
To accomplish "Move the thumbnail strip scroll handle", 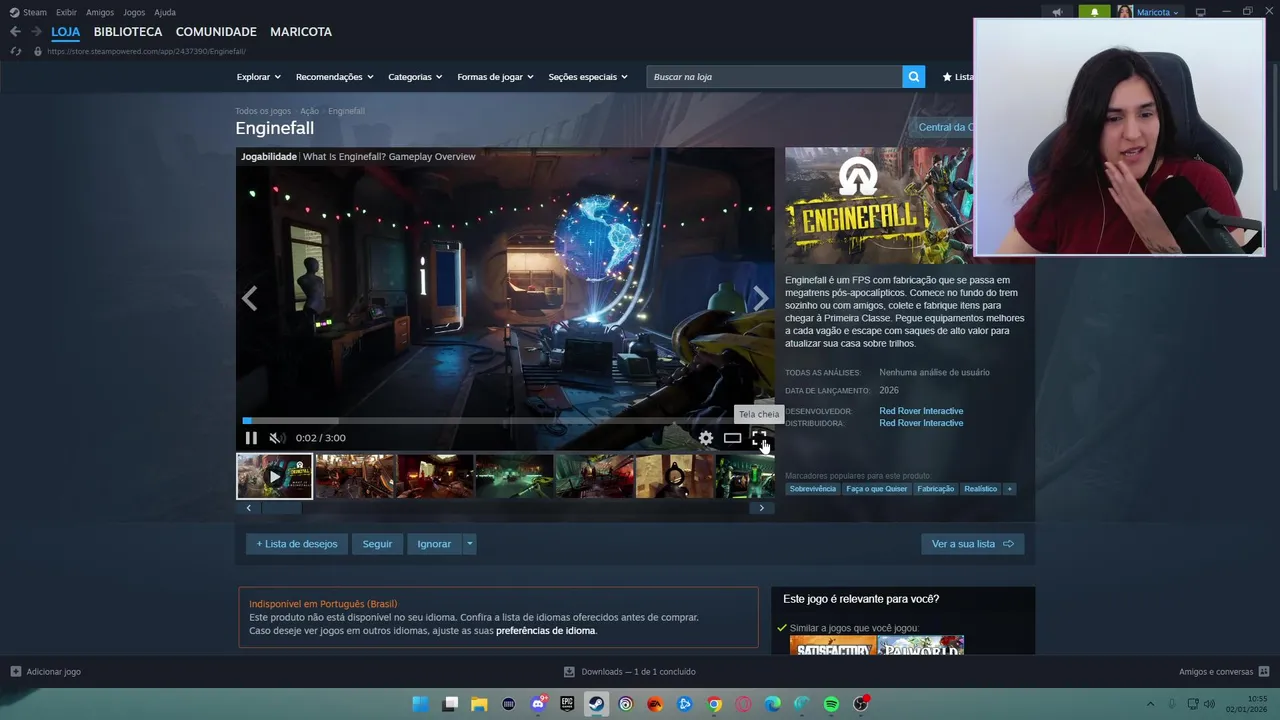I will [x=281, y=508].
